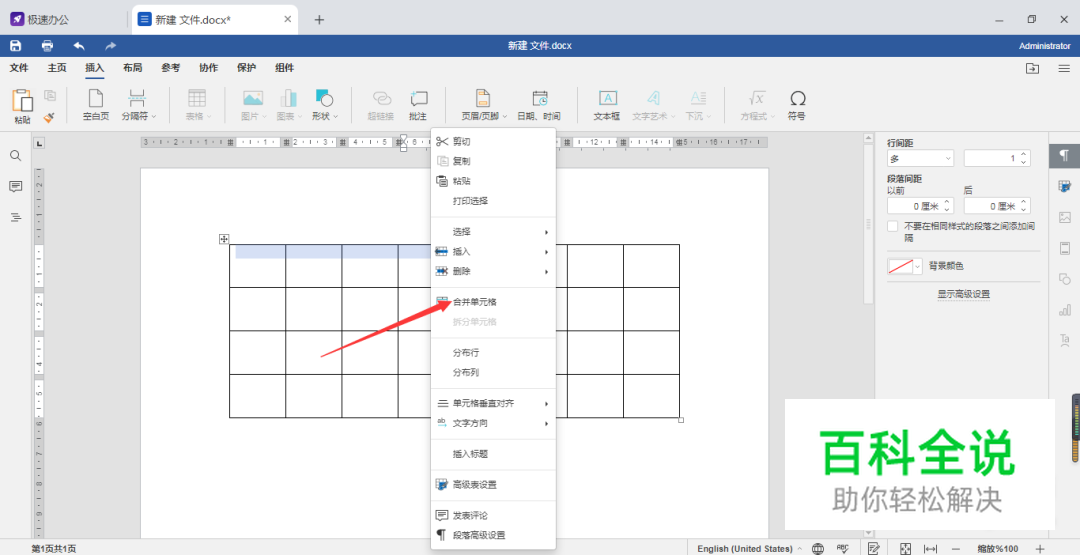1080x555 pixels.
Task: Switch to the Layout (布局) ribbon tab
Action: coord(132,68)
